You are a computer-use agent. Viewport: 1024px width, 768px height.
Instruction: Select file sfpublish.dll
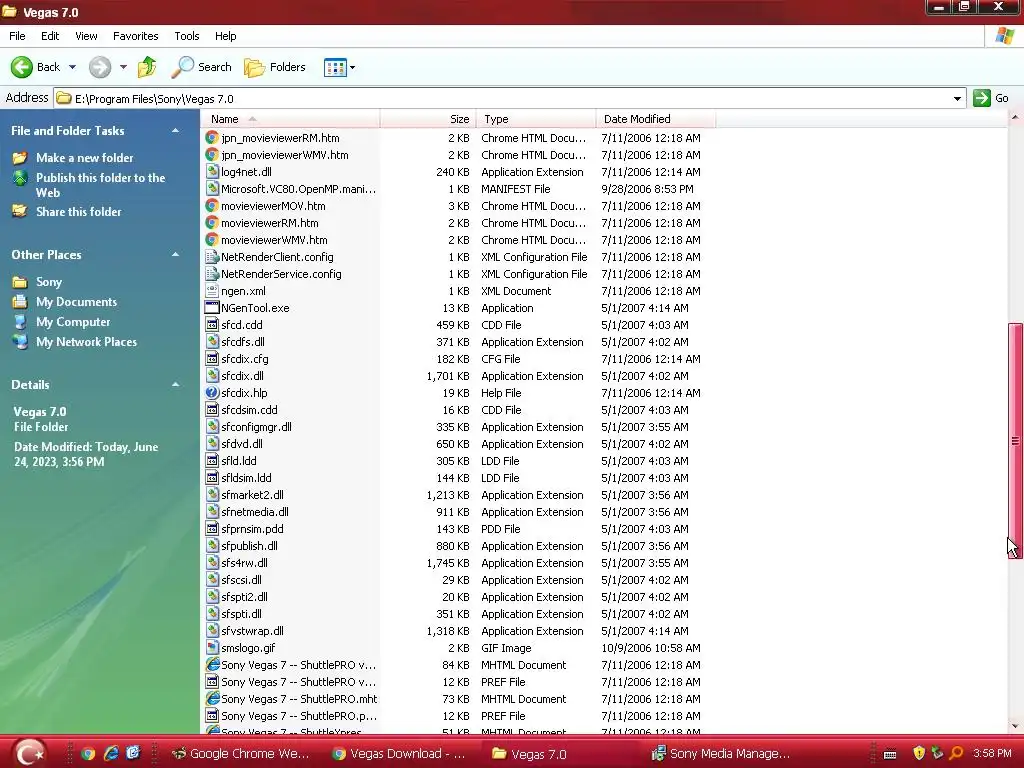249,546
